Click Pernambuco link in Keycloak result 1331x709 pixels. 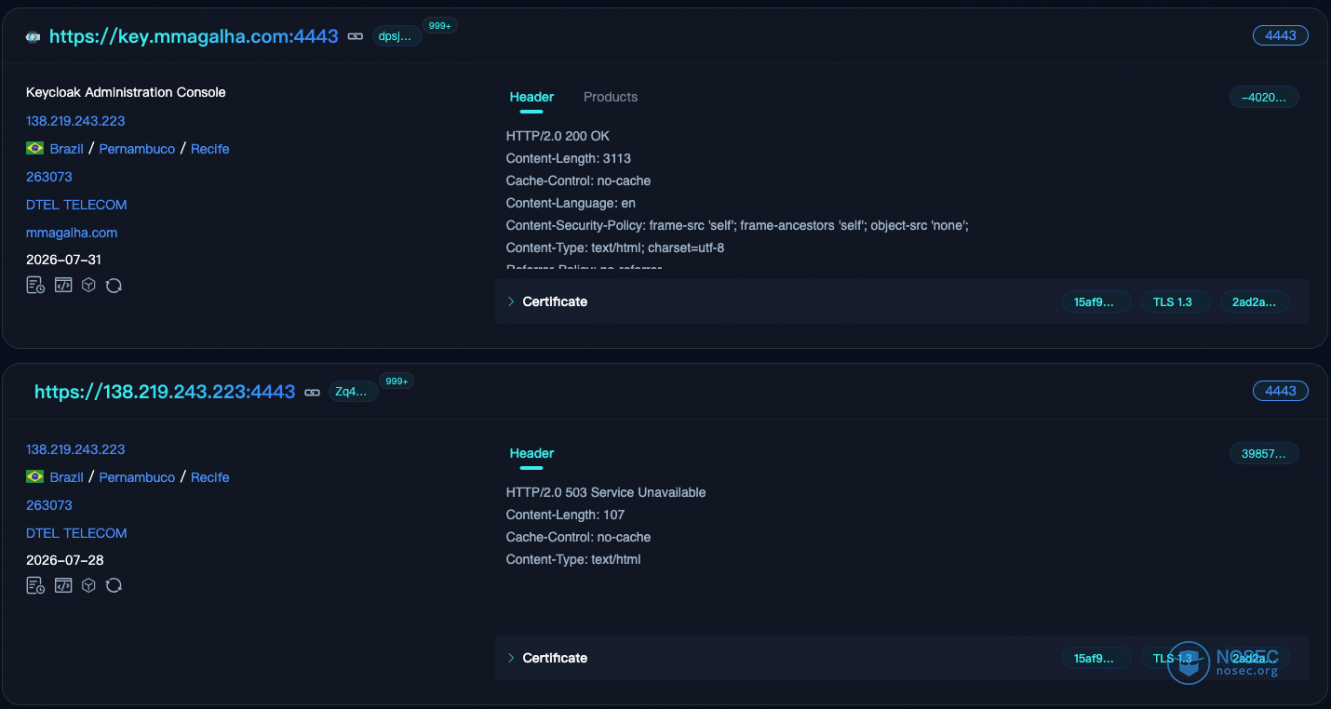pyautogui.click(x=137, y=148)
